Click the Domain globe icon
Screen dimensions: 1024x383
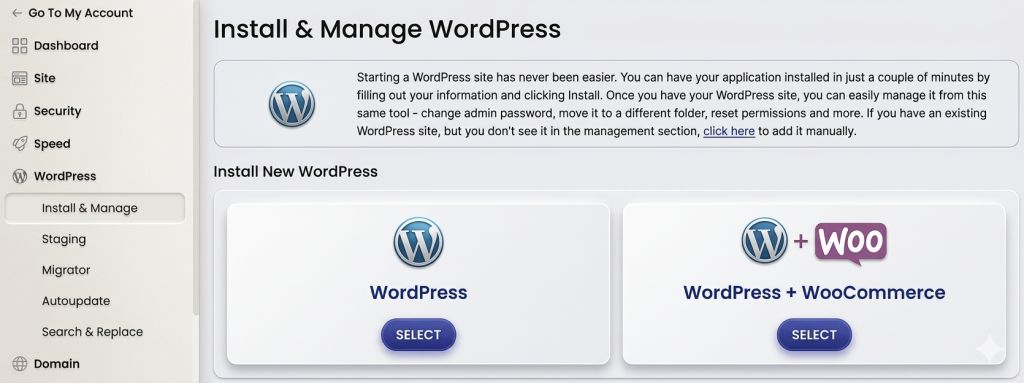pos(20,364)
